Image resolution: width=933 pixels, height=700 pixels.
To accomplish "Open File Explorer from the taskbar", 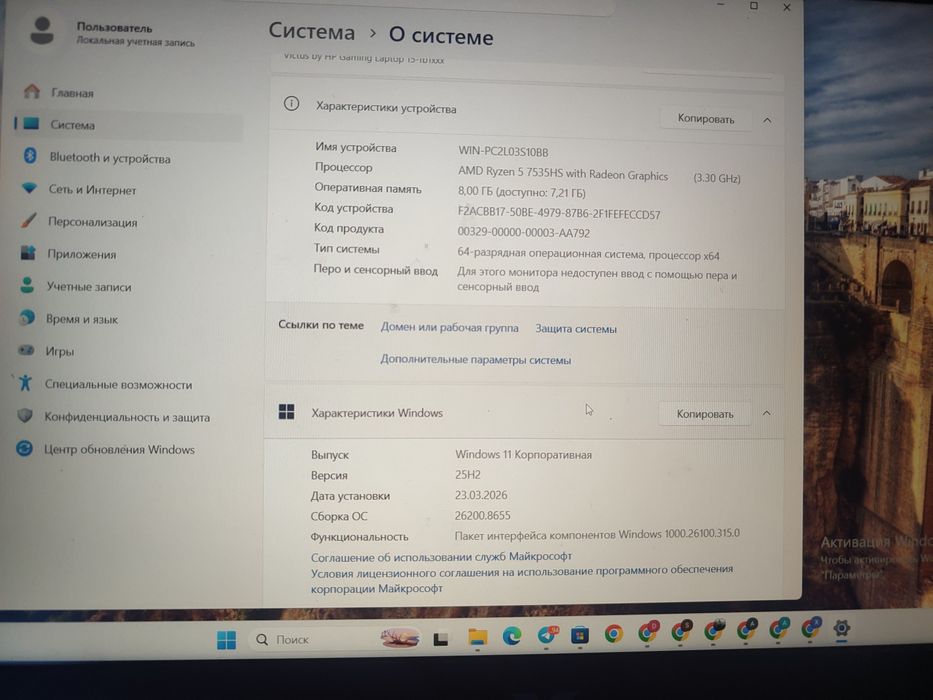I will pyautogui.click(x=477, y=638).
